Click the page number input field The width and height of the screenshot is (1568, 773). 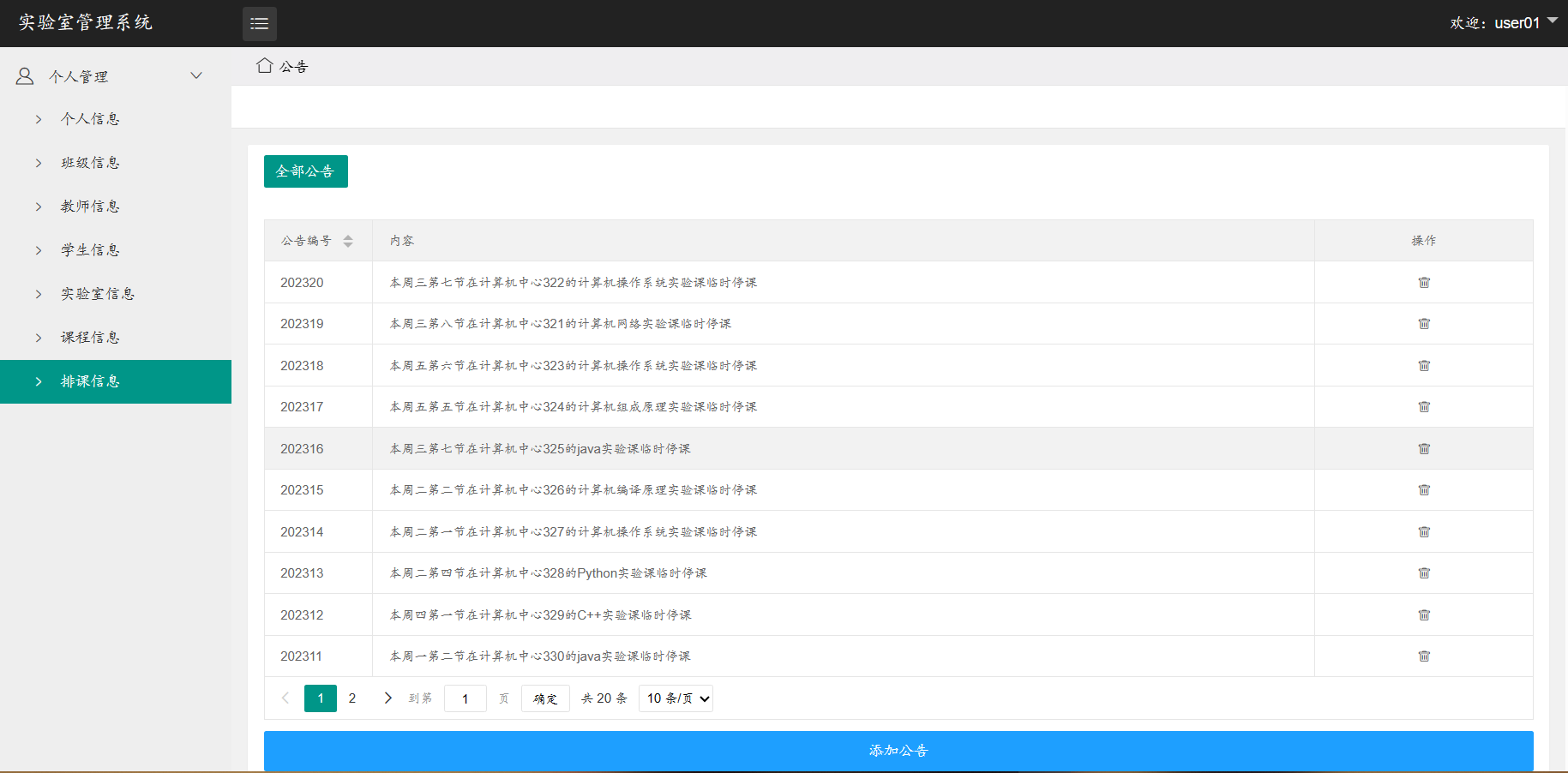click(466, 698)
